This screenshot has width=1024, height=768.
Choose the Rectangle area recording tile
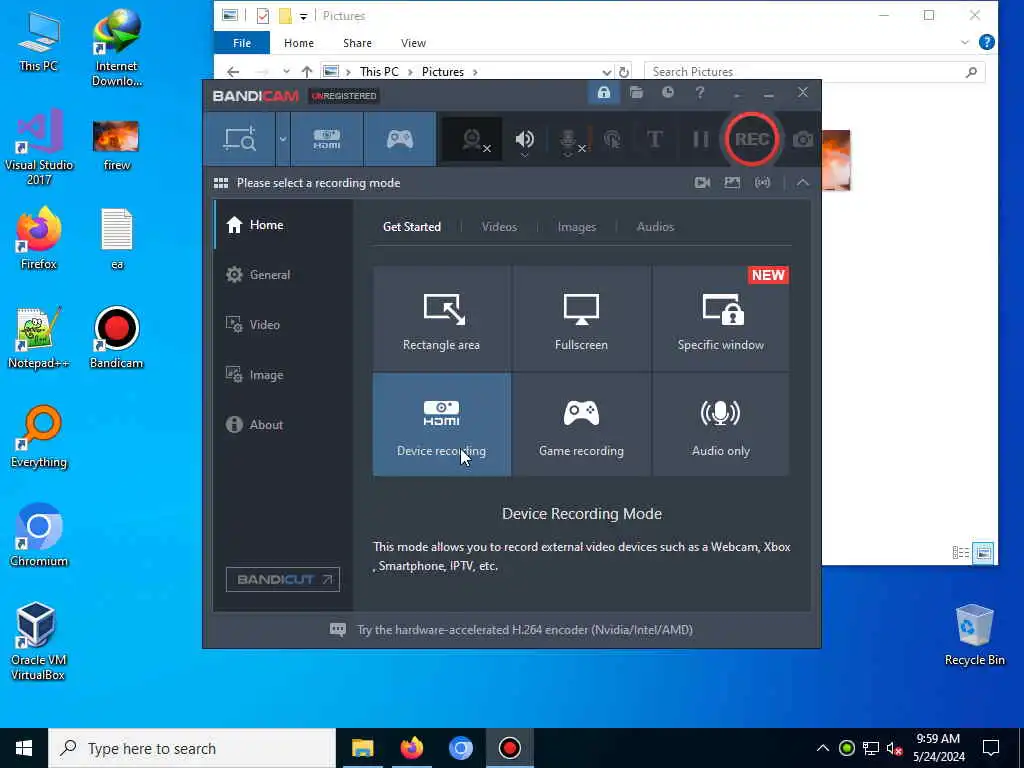point(441,318)
